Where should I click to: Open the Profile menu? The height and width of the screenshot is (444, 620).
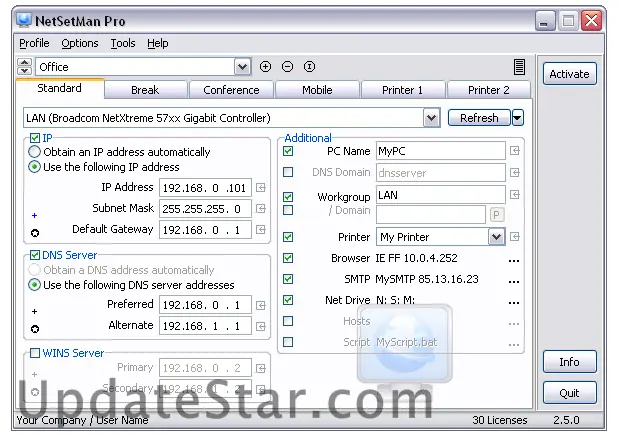click(x=34, y=43)
